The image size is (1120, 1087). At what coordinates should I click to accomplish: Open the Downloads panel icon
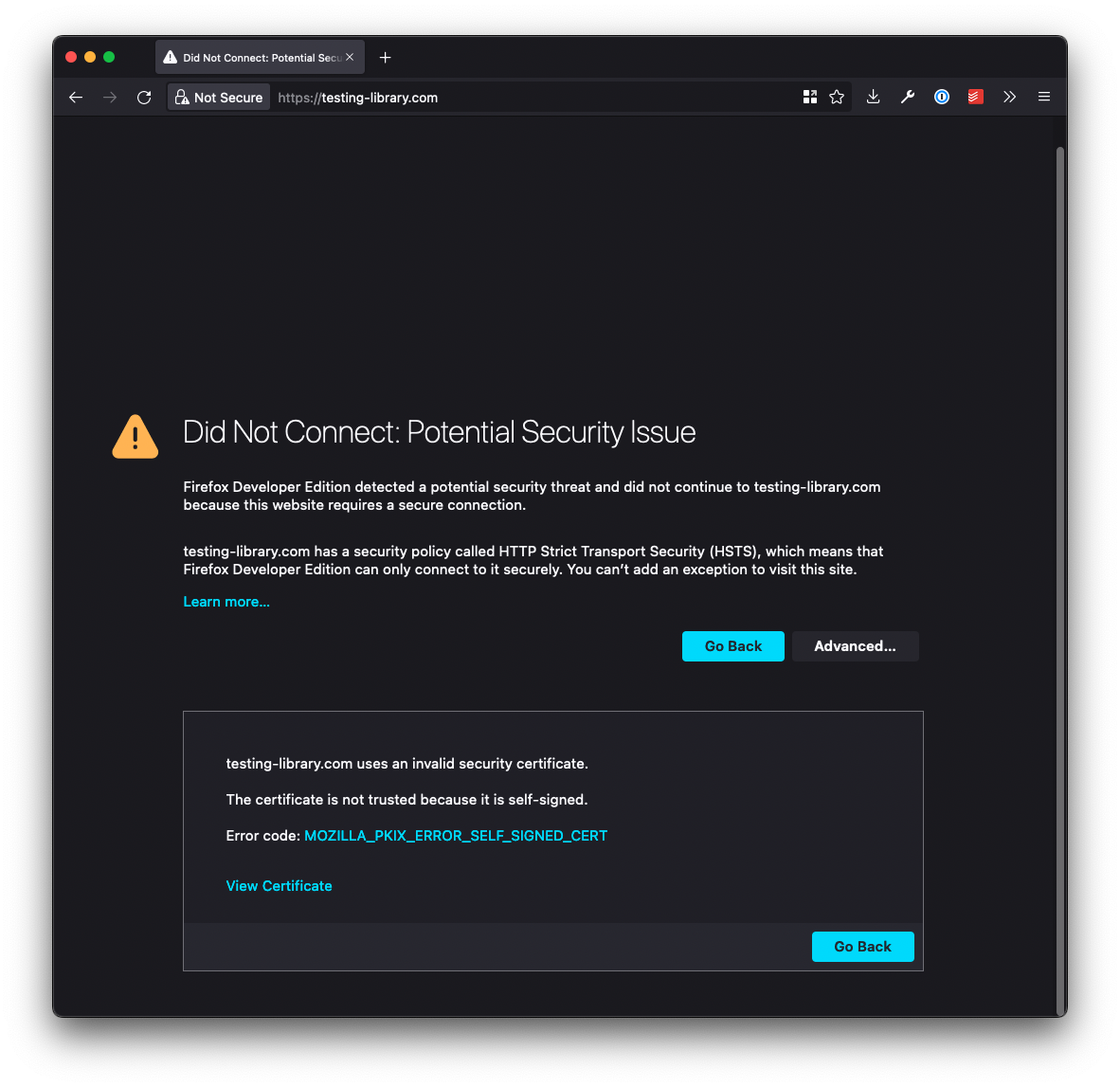(873, 97)
